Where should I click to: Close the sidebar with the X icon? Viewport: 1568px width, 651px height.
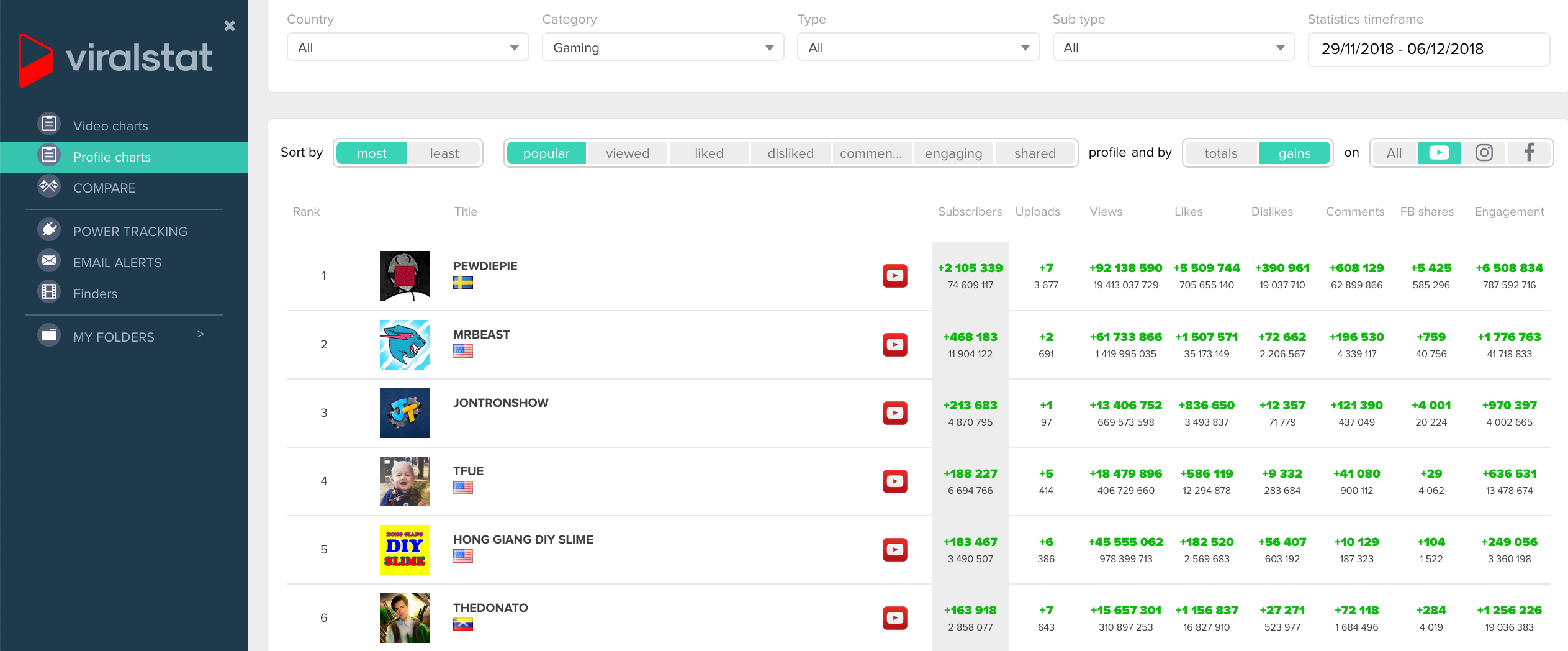(x=230, y=25)
